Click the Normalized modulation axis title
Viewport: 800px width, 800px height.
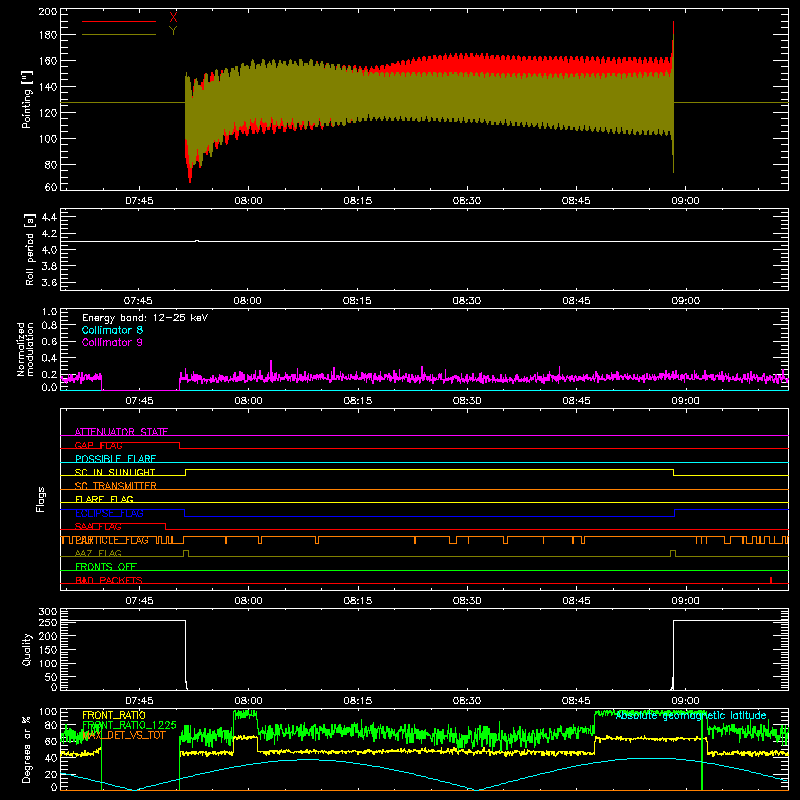pyautogui.click(x=25, y=349)
